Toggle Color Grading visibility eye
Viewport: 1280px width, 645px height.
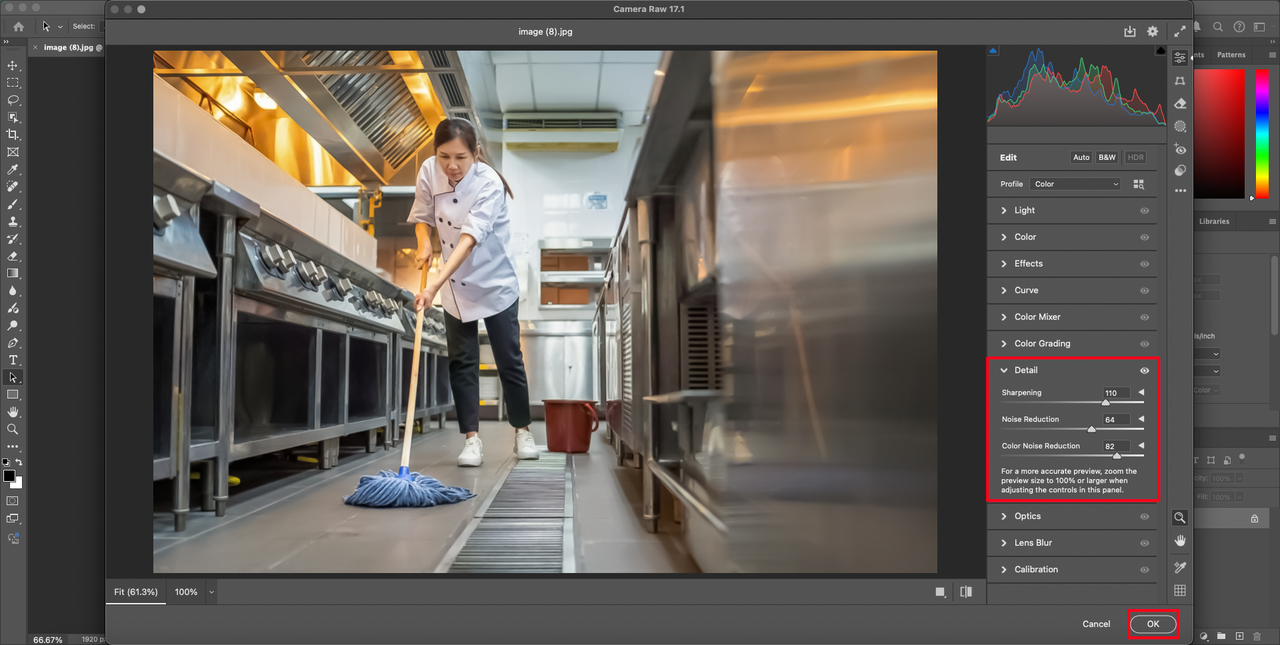1145,344
